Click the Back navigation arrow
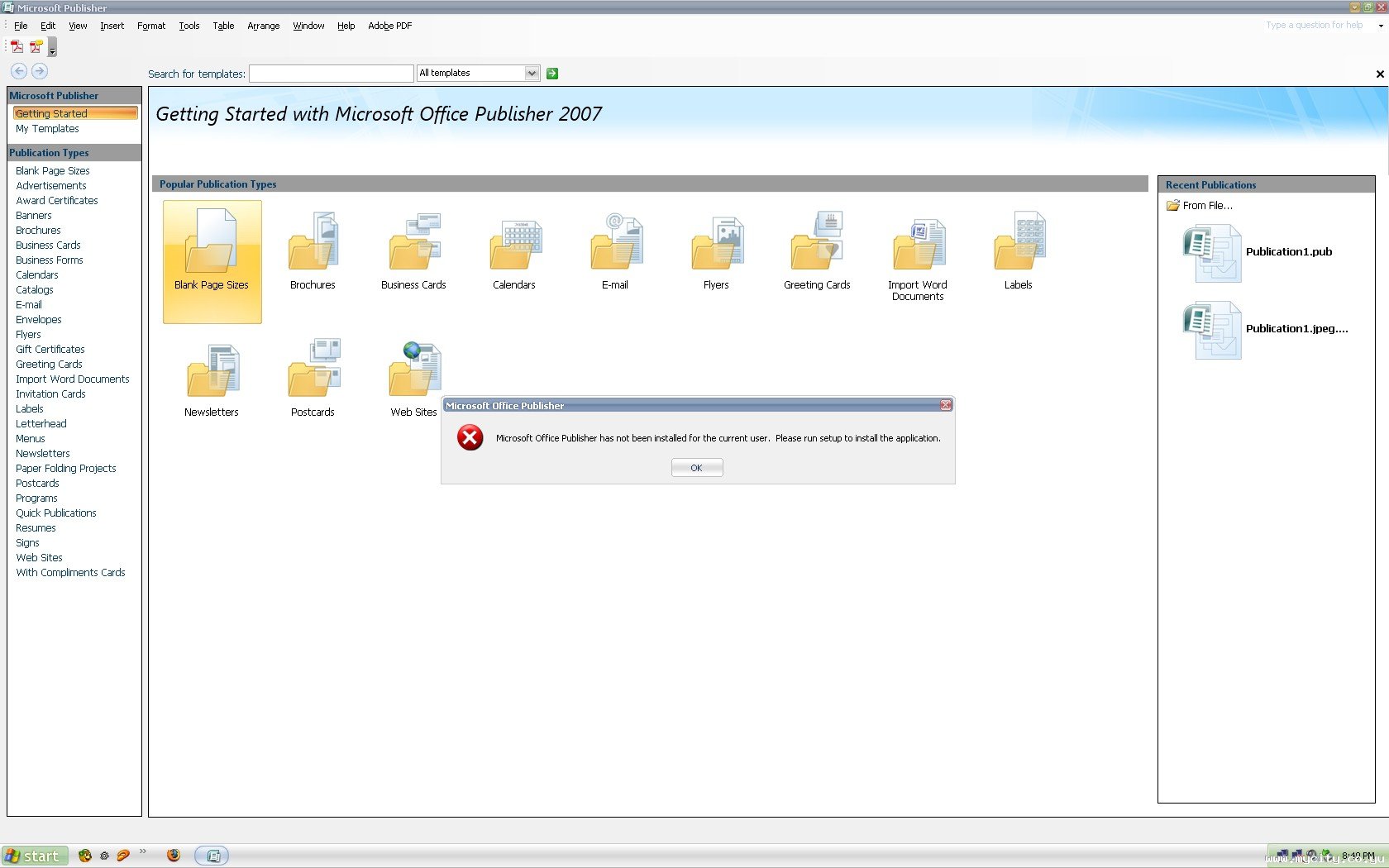This screenshot has width=1389, height=868. (19, 71)
